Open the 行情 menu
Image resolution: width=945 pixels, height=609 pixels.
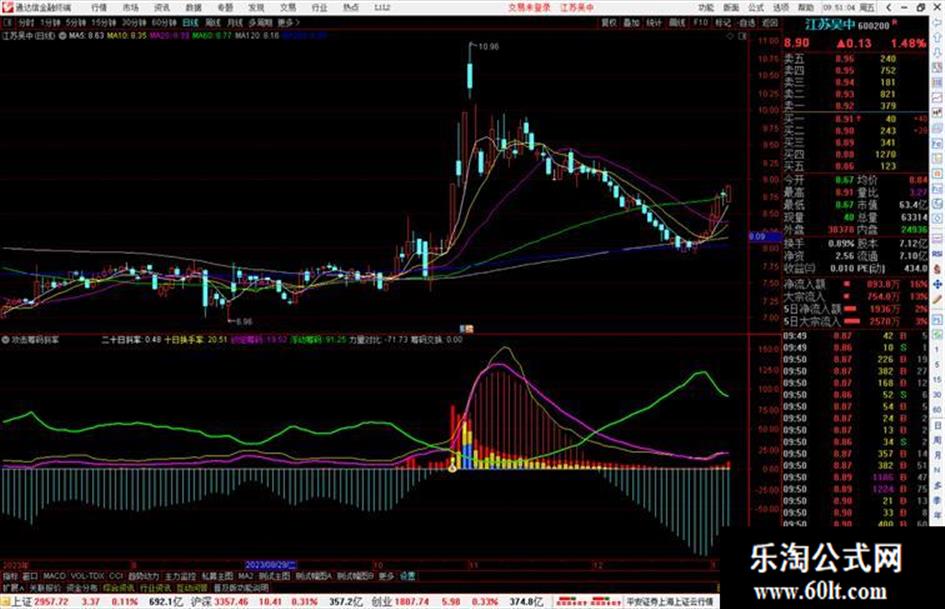point(99,8)
